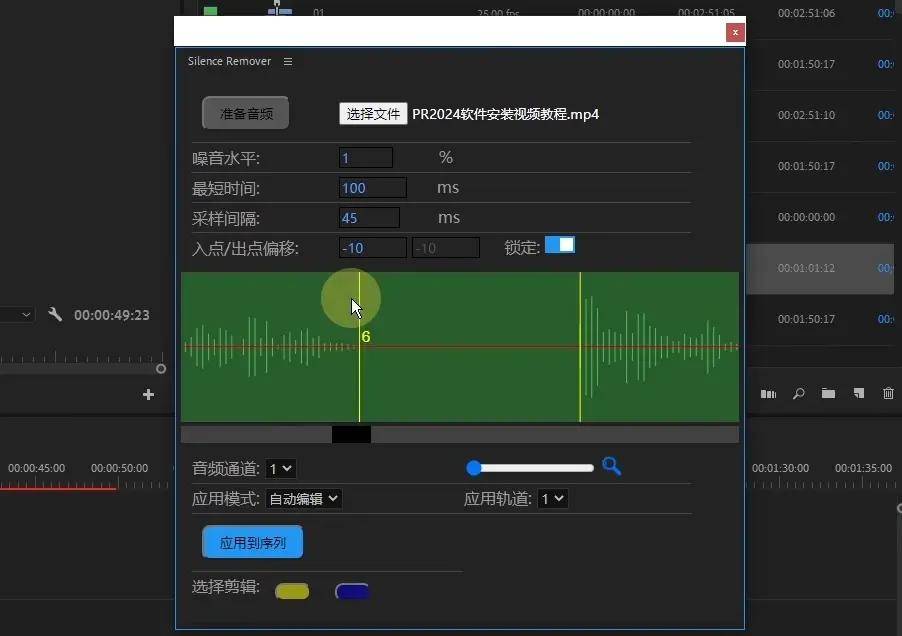This screenshot has width=902, height=636.
Task: Click the New Bin folder icon
Action: (x=828, y=393)
